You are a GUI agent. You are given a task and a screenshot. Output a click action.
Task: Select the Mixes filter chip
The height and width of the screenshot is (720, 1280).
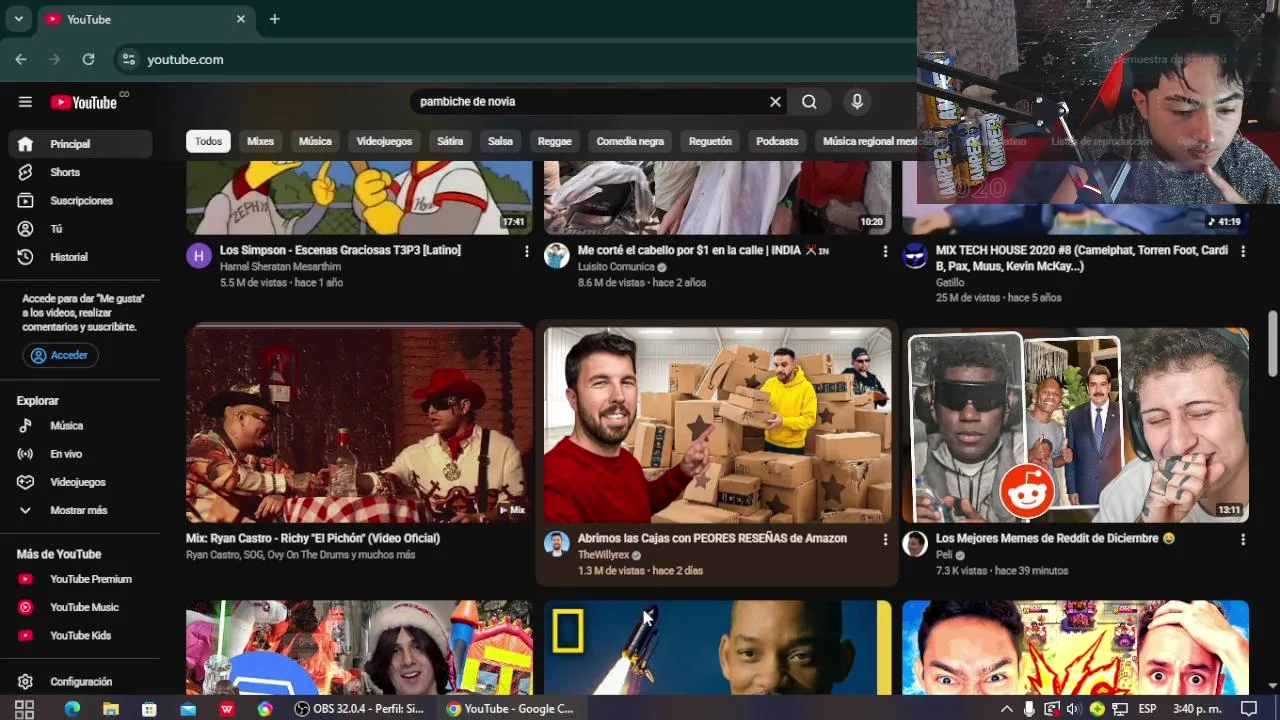click(260, 141)
